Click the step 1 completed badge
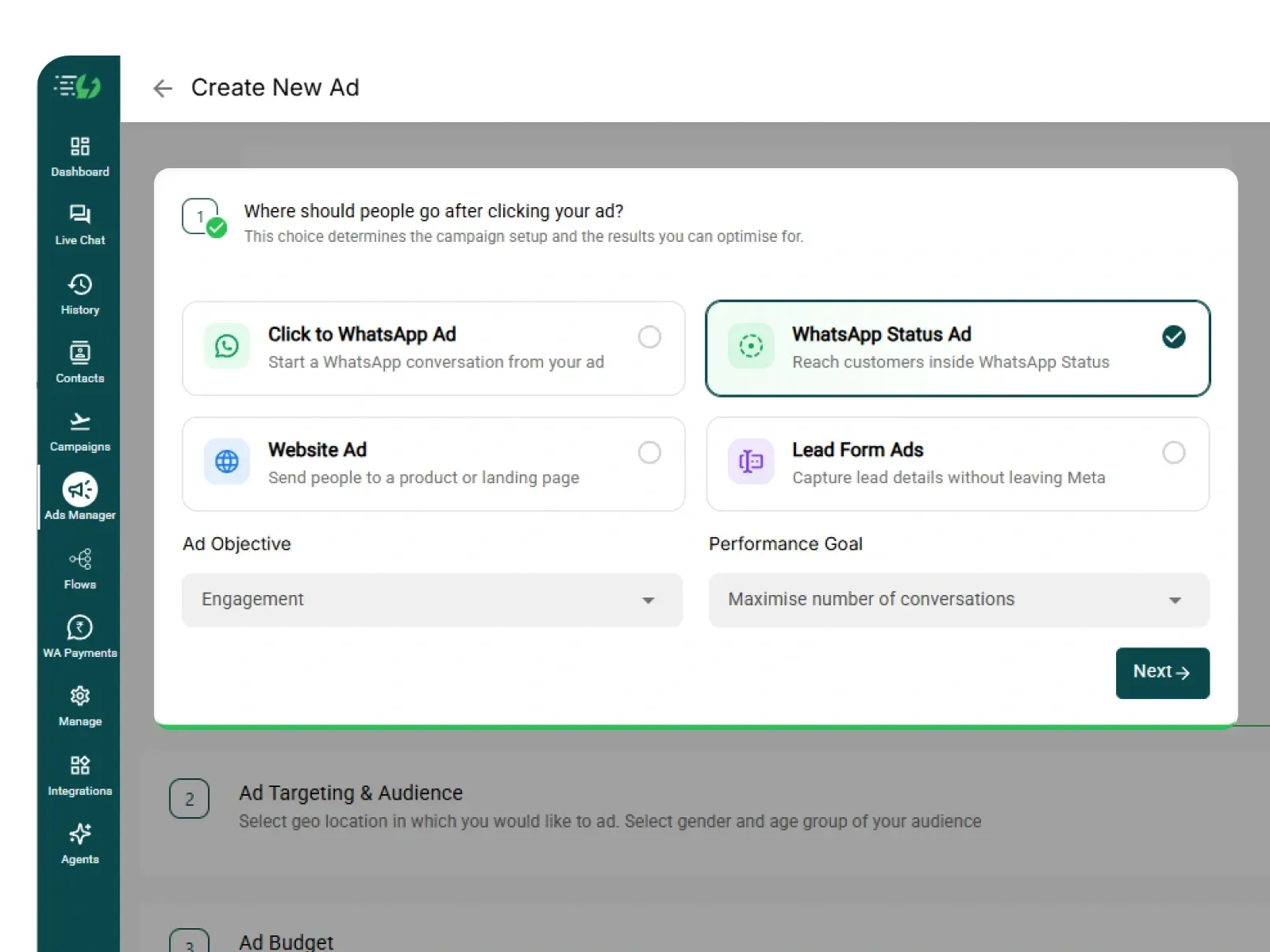Image resolution: width=1270 pixels, height=952 pixels. [217, 228]
